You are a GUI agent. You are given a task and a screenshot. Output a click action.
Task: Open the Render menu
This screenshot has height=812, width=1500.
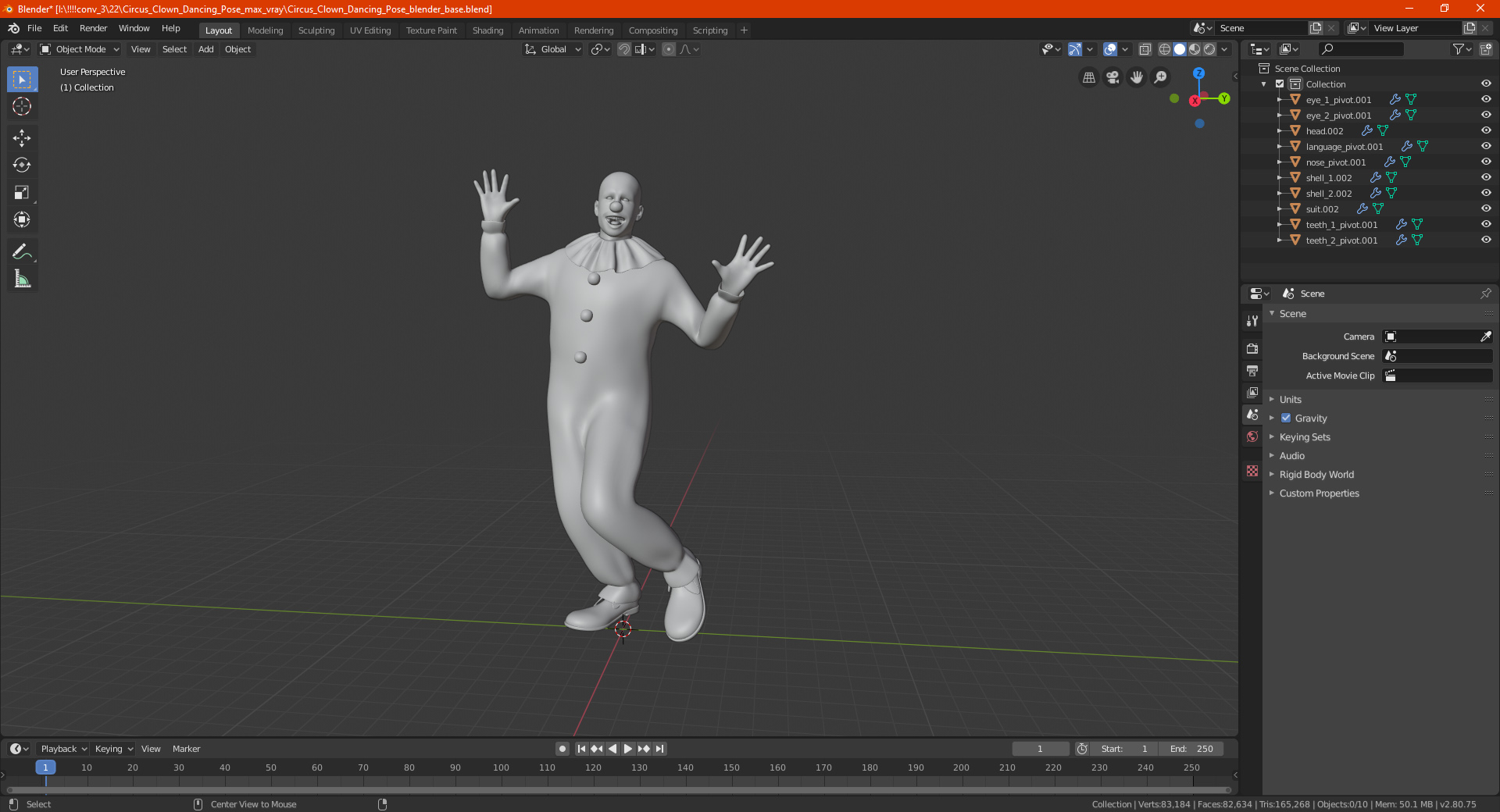94,28
